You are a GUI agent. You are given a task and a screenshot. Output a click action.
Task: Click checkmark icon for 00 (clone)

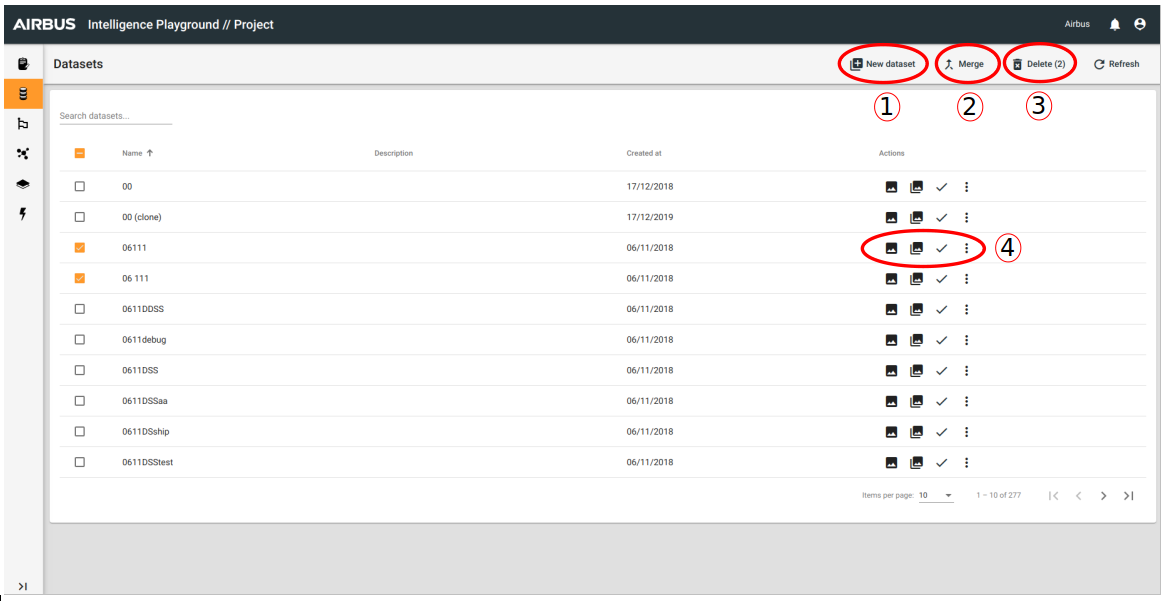[941, 218]
